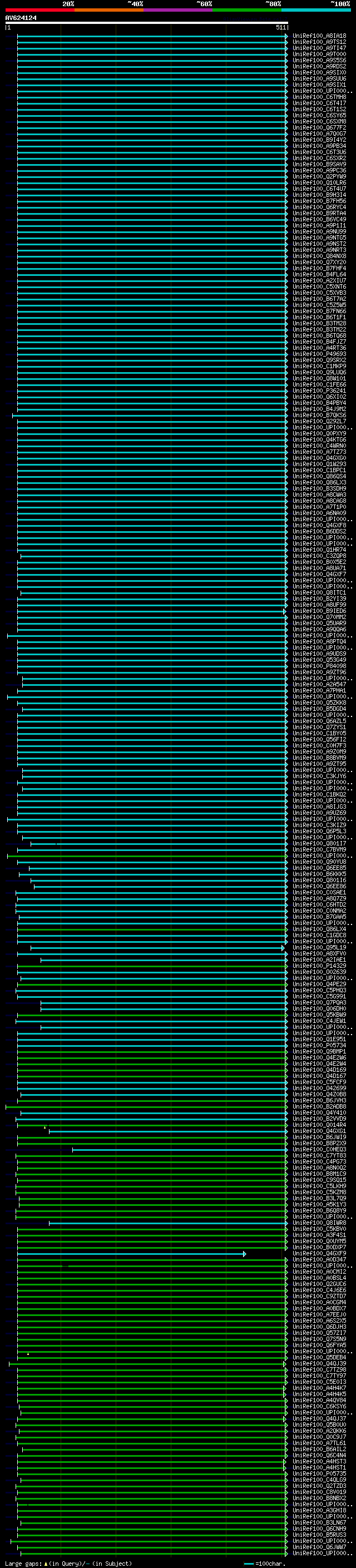Select the UniRef100_B7FH56 label
The image size is (356, 1568).
[x=319, y=201]
